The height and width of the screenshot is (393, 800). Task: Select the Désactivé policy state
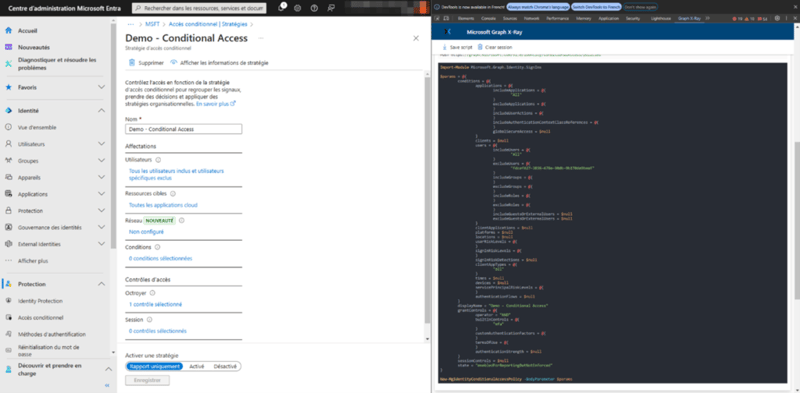[225, 366]
